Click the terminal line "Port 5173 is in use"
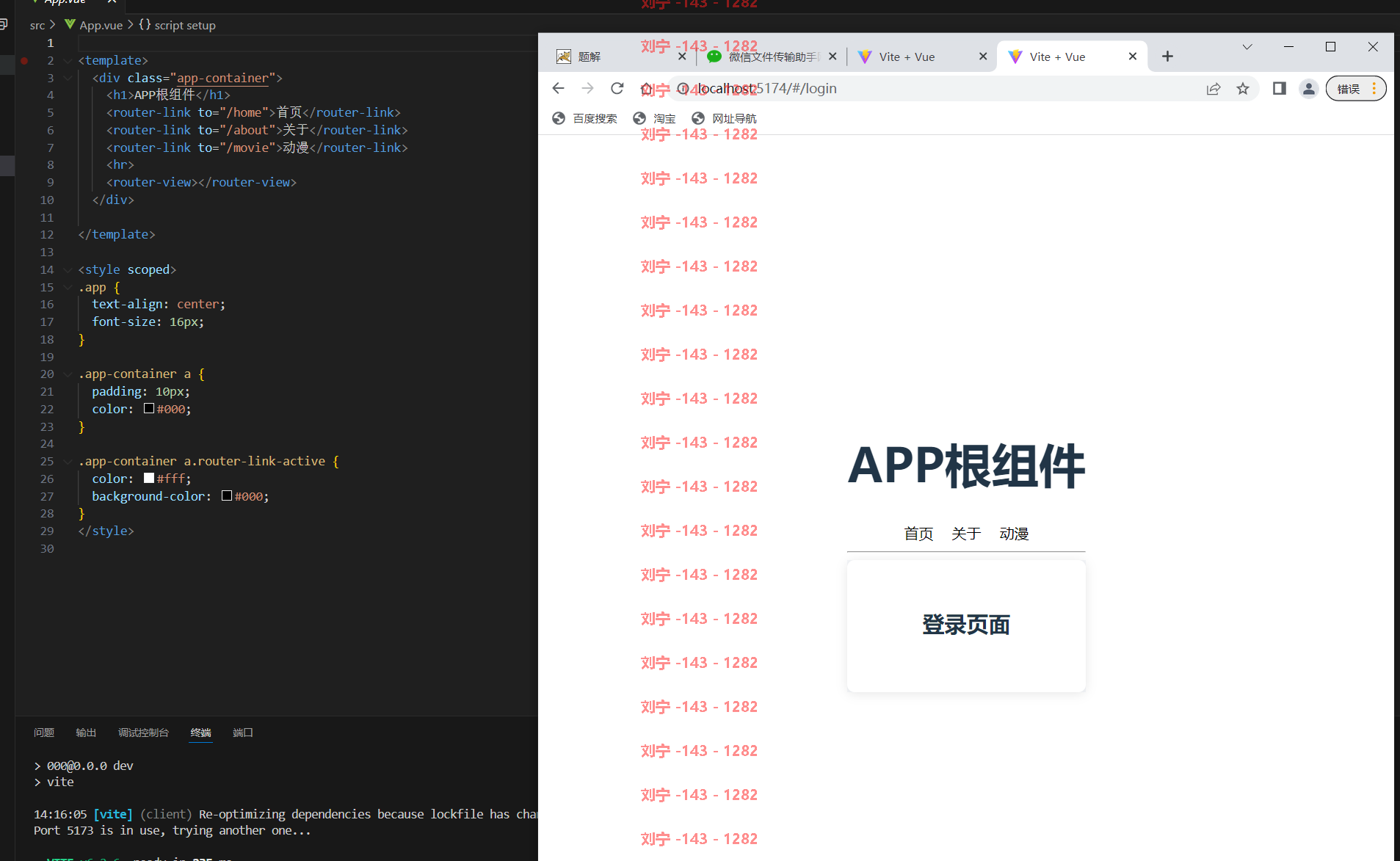 [x=173, y=830]
